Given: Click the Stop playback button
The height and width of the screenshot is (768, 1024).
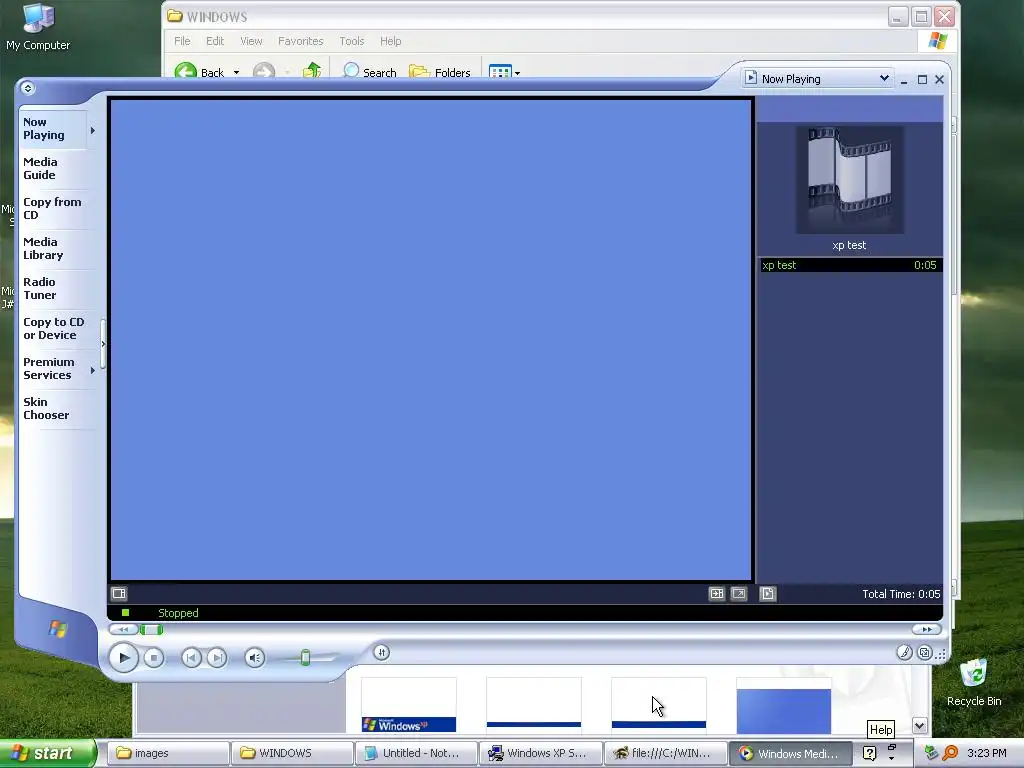Looking at the screenshot, I should [x=153, y=658].
